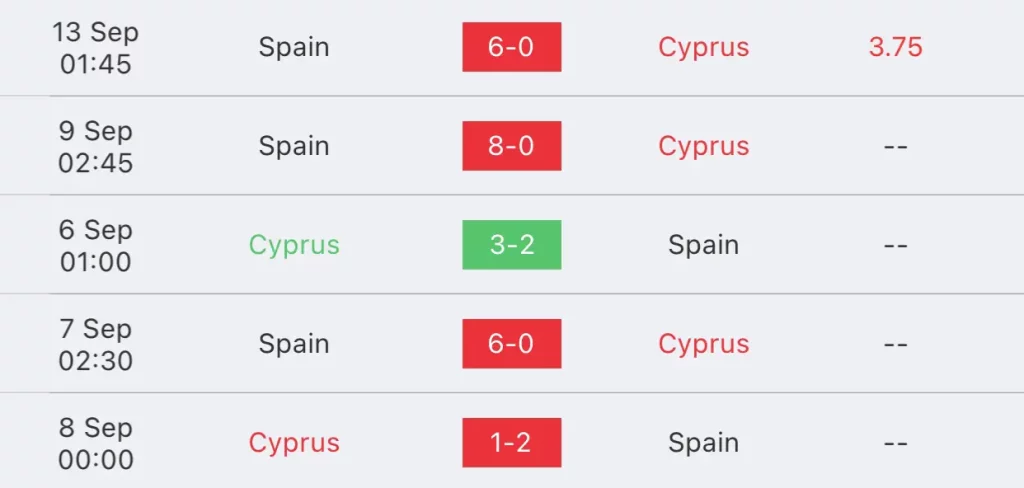Select Spain in the 8 Sep match

click(703, 442)
